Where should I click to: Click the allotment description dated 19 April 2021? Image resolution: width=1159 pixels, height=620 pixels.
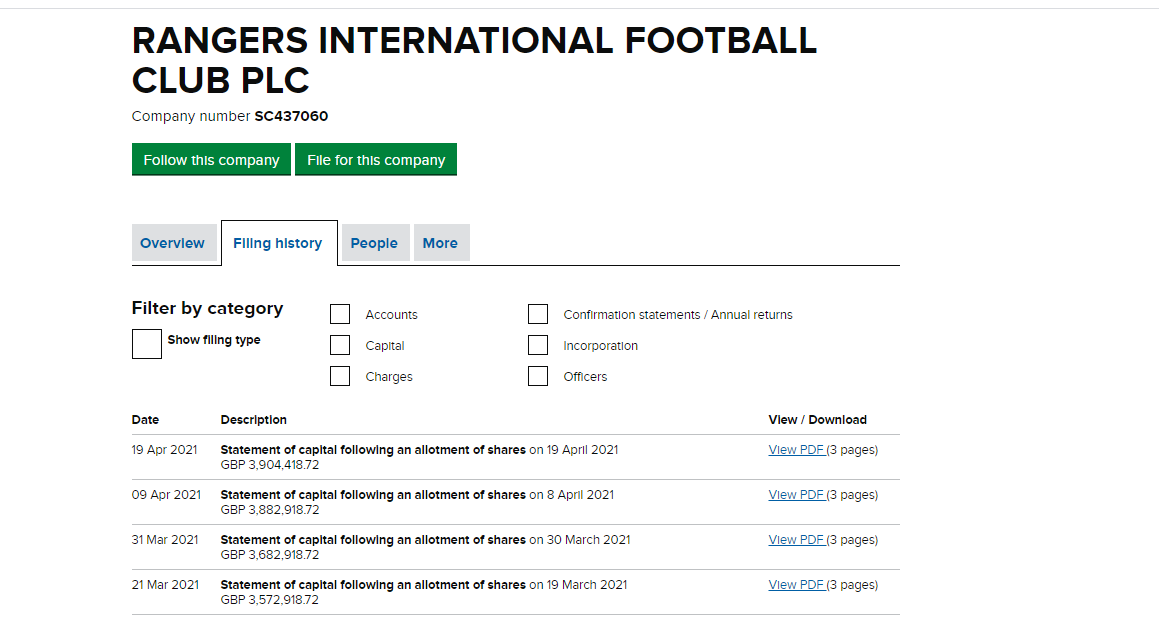tap(419, 449)
